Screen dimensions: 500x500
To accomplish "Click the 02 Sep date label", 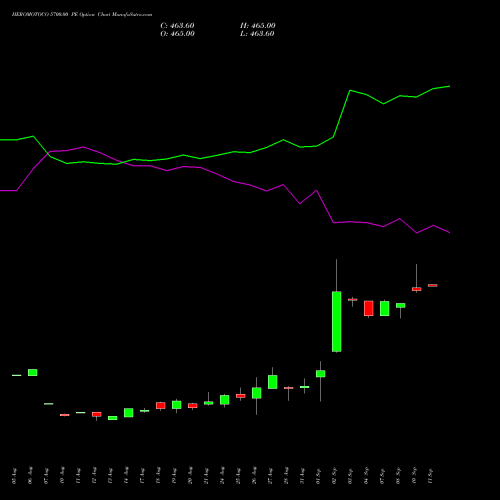I will [334, 476].
